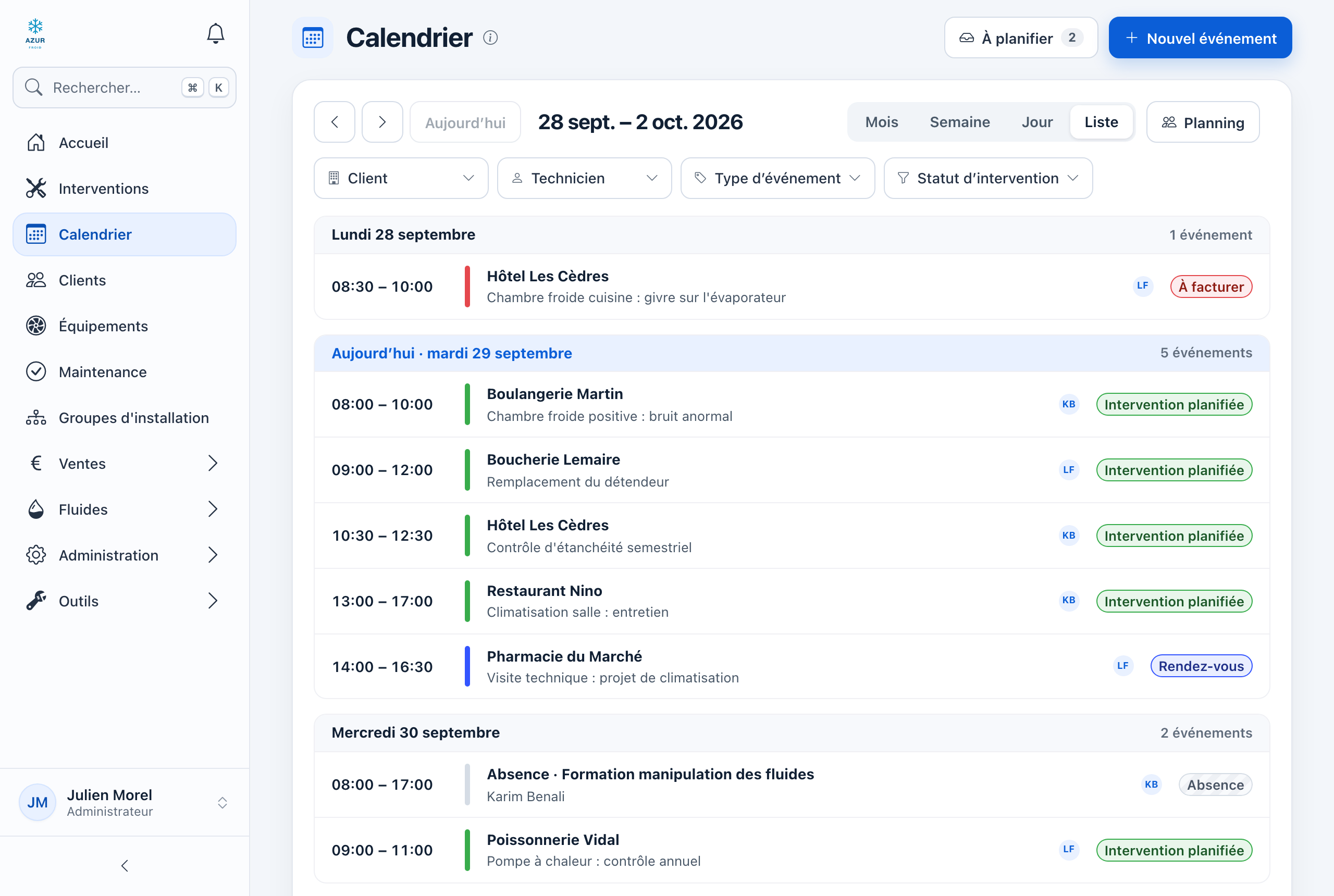The image size is (1334, 896).
Task: Open the À planifier list
Action: (x=1021, y=38)
